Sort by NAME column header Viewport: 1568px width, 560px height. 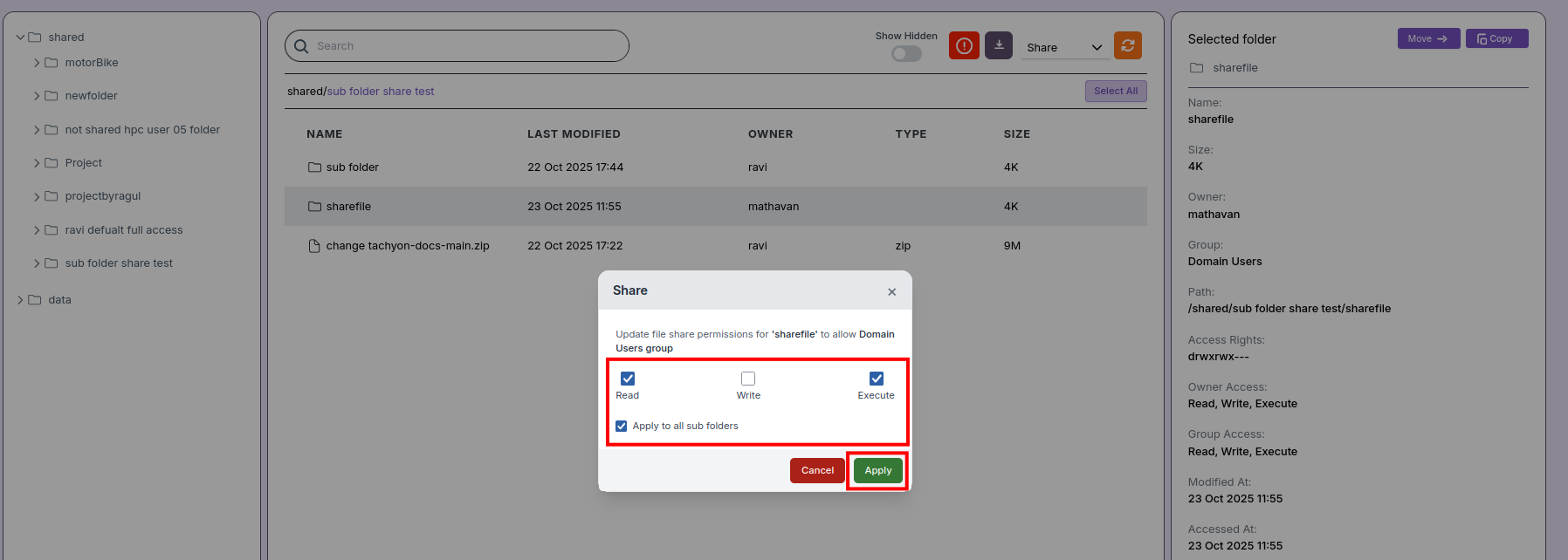324,134
